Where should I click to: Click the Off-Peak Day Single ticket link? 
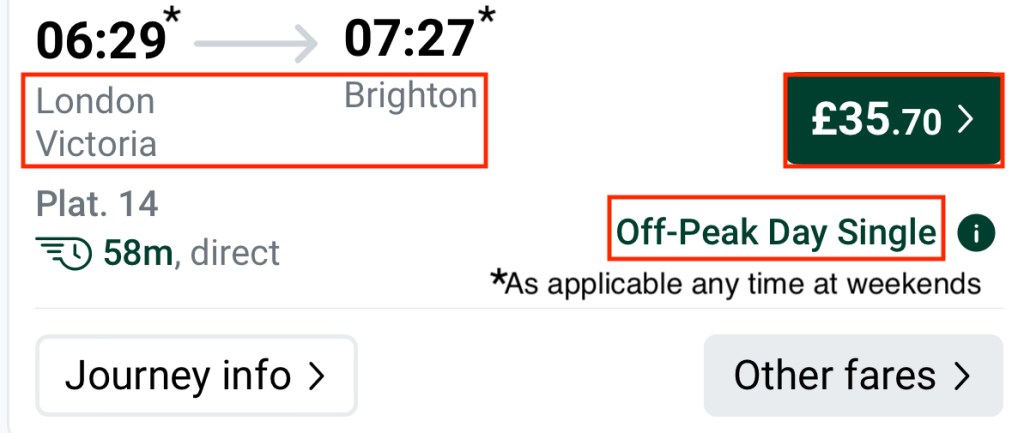point(776,233)
